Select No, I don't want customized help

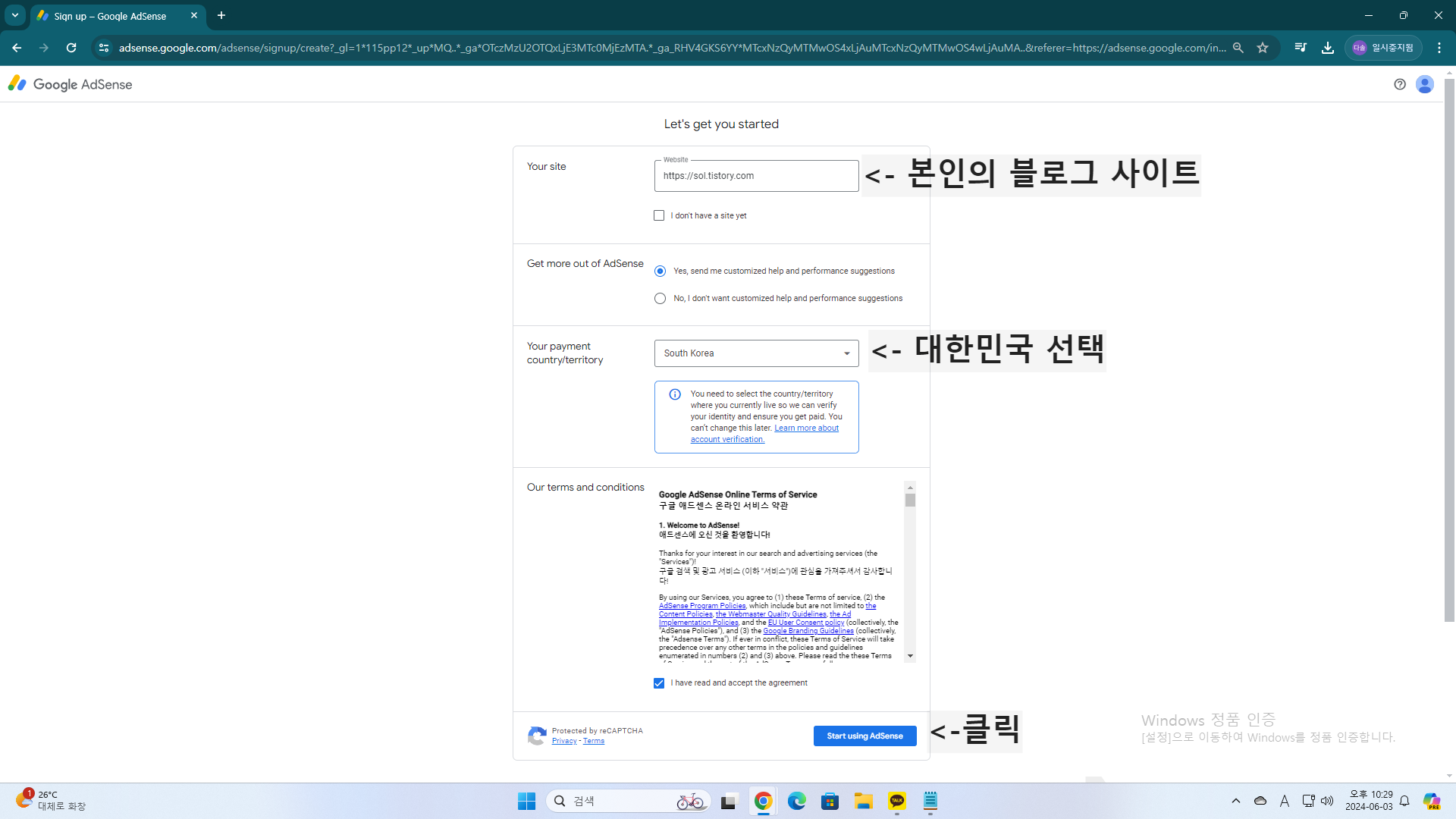click(660, 299)
